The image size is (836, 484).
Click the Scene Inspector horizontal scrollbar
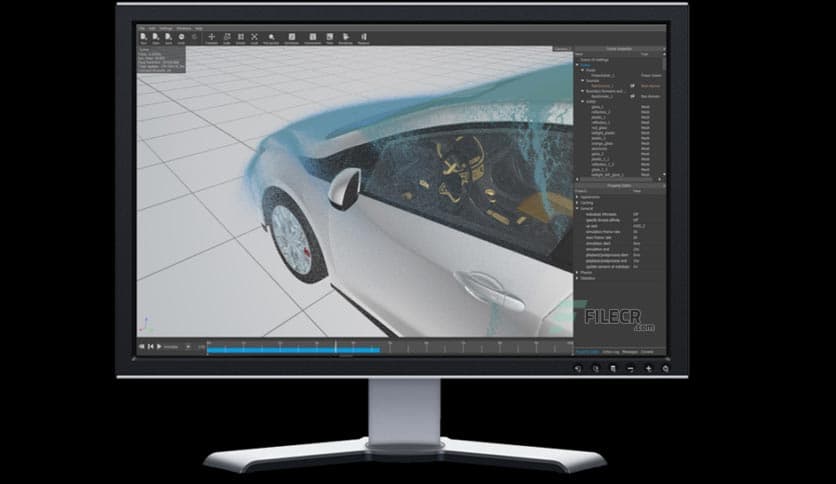(617, 180)
